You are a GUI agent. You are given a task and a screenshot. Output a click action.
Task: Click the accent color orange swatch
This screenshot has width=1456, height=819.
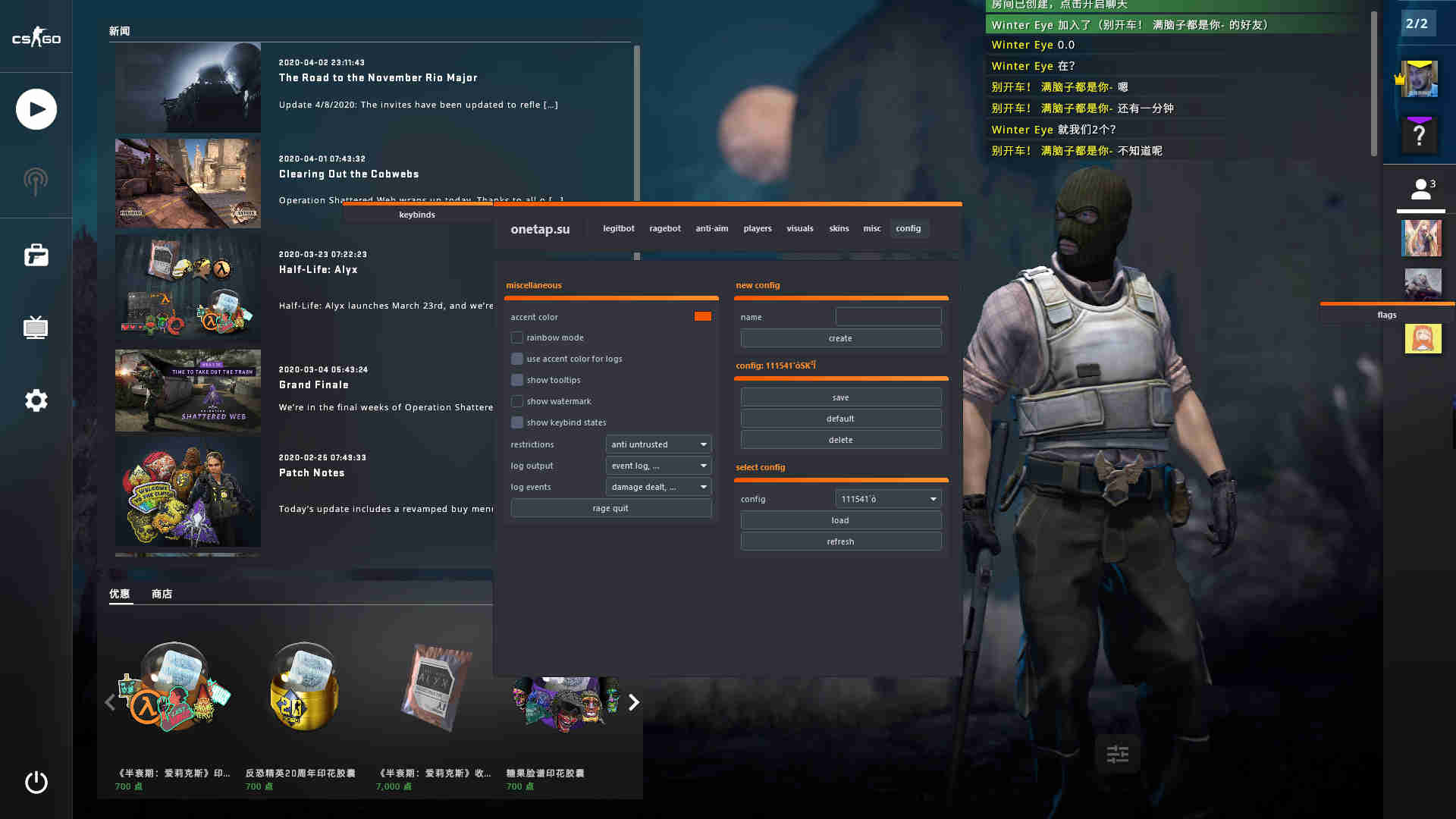[x=703, y=316]
